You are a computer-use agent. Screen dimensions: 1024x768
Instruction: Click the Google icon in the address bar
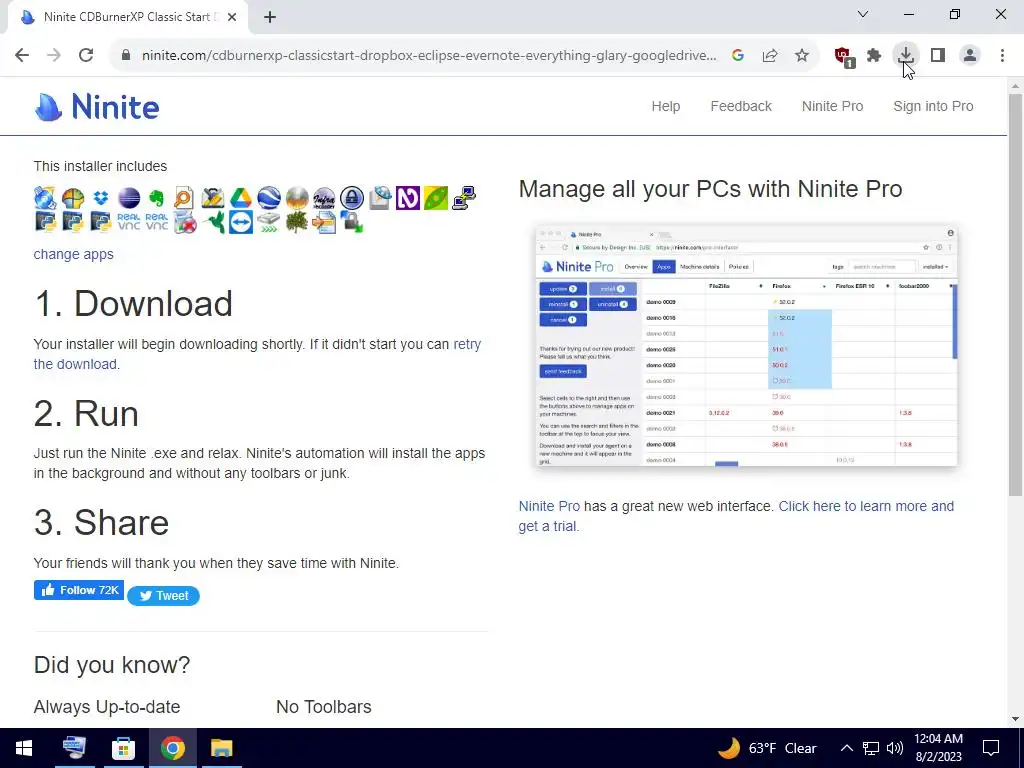(x=738, y=55)
